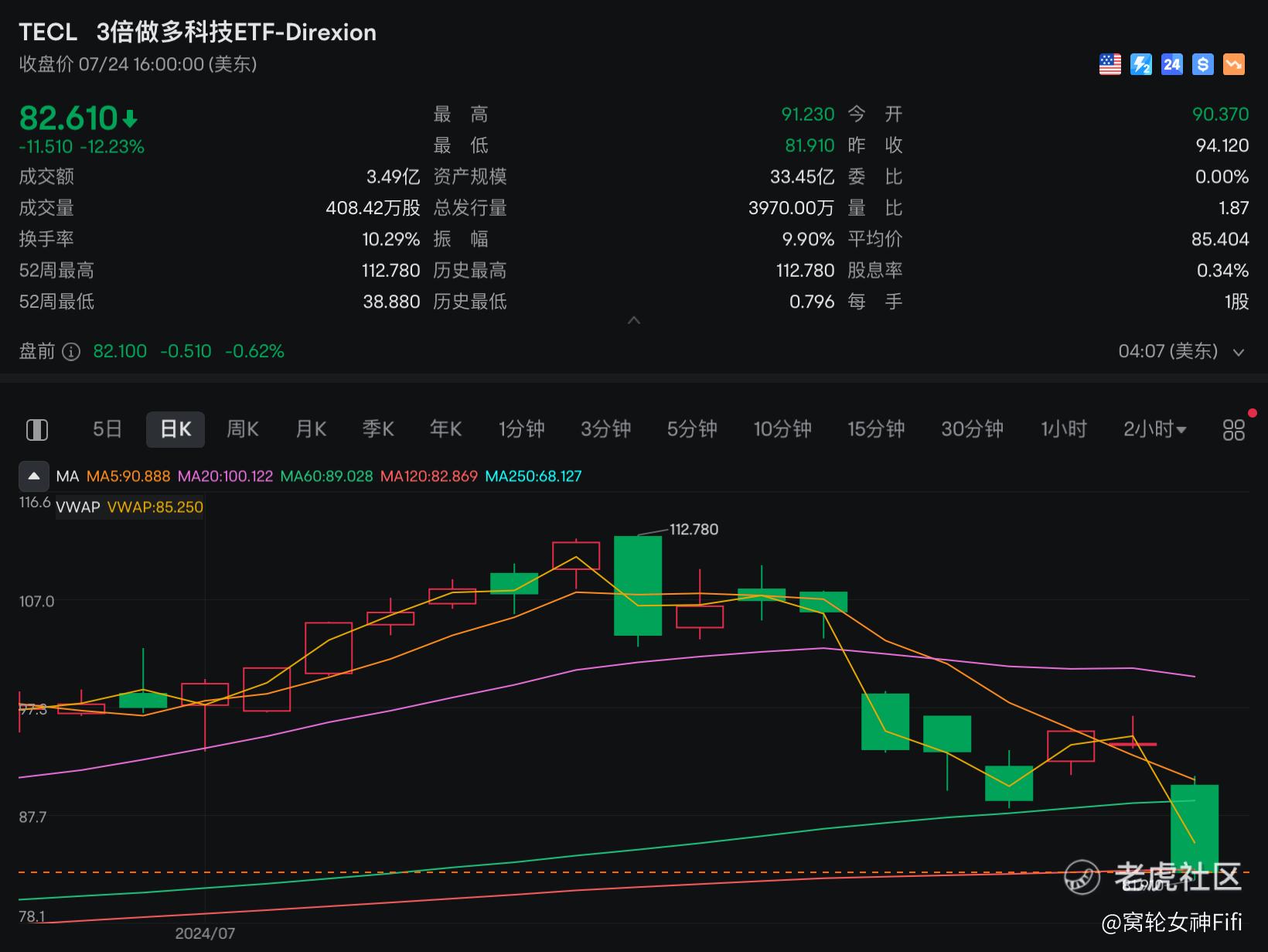Select the 年K chart tab

446,429
